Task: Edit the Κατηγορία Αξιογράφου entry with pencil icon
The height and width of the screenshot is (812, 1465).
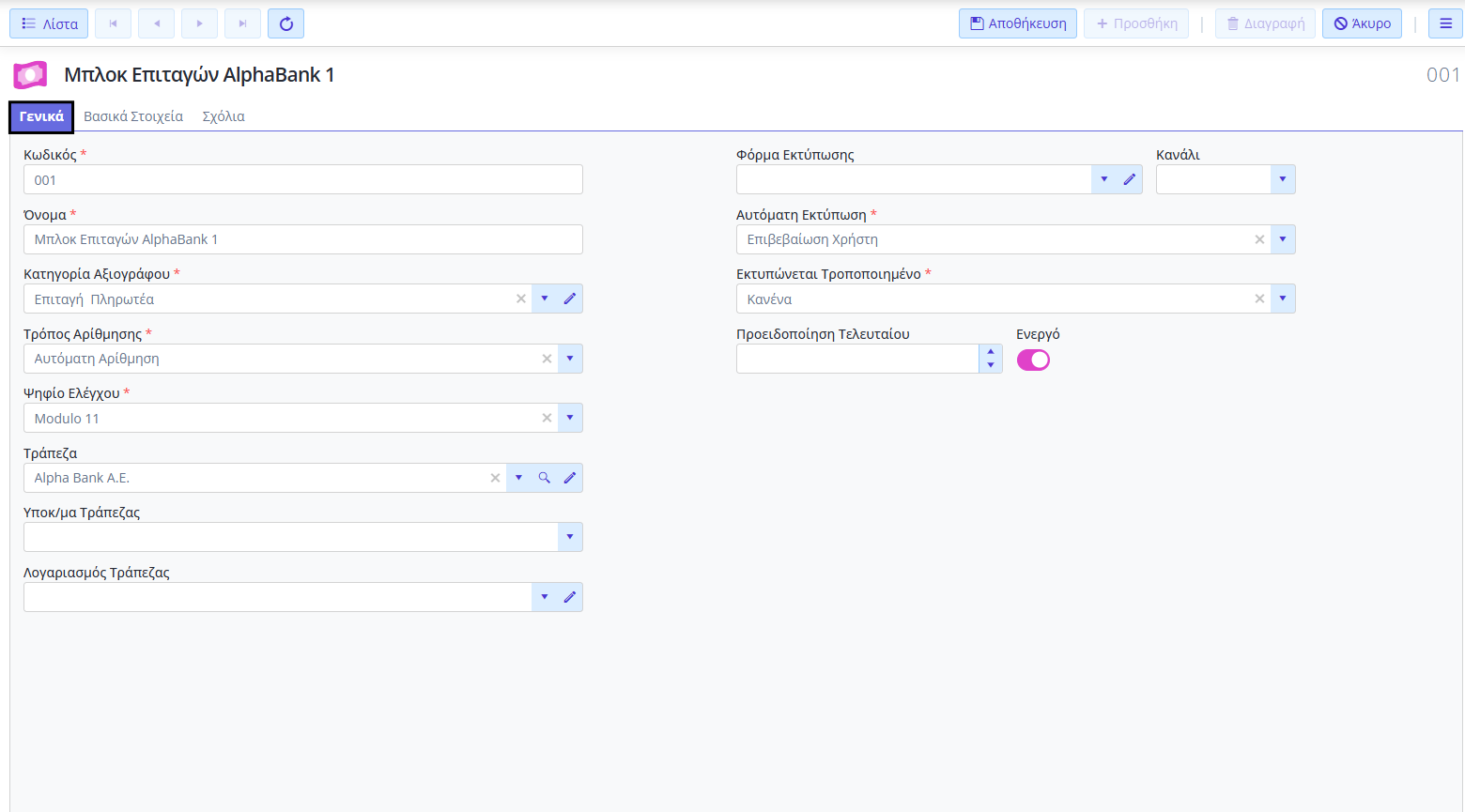Action: [x=569, y=299]
